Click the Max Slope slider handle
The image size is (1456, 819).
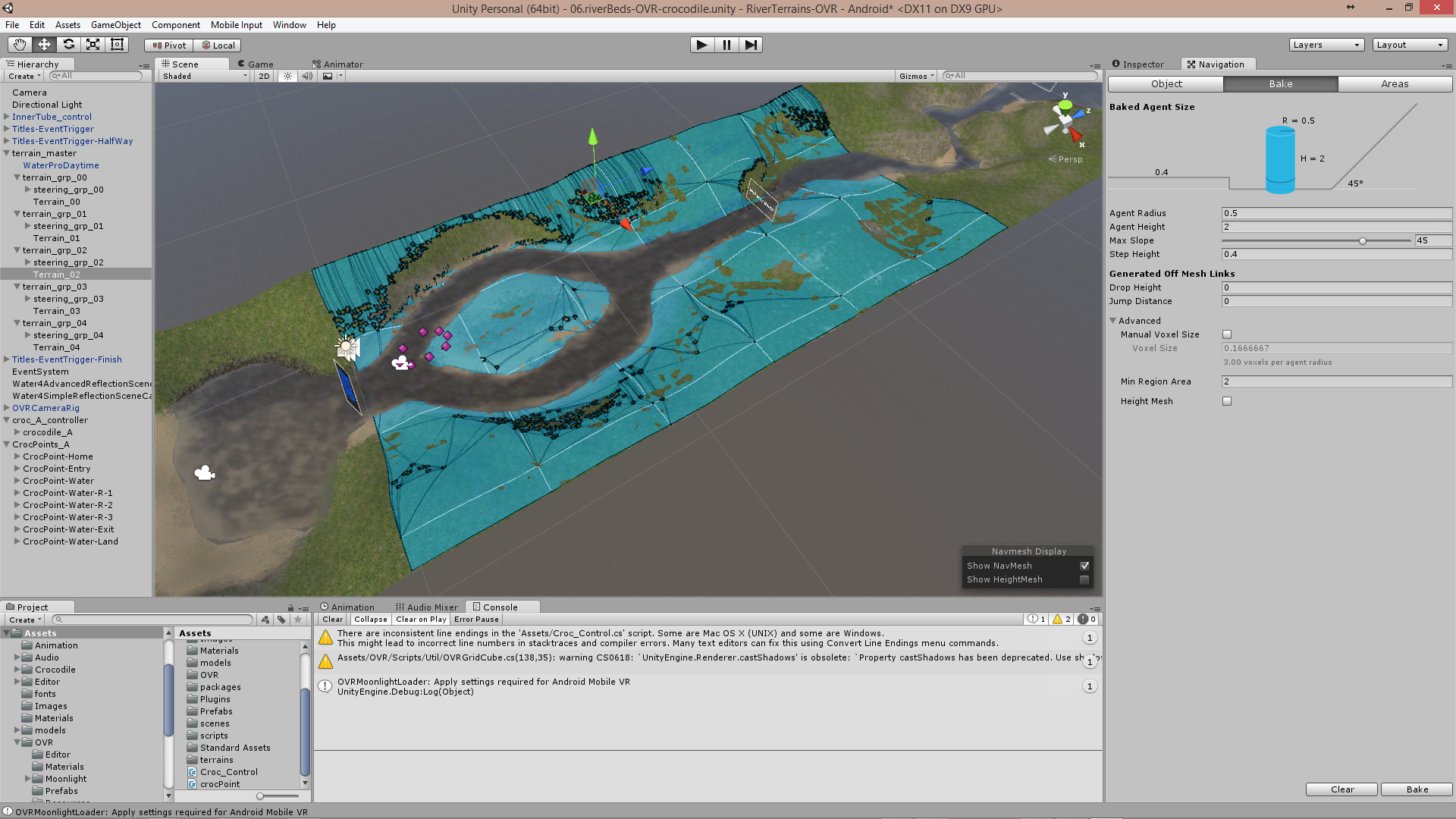tap(1362, 241)
